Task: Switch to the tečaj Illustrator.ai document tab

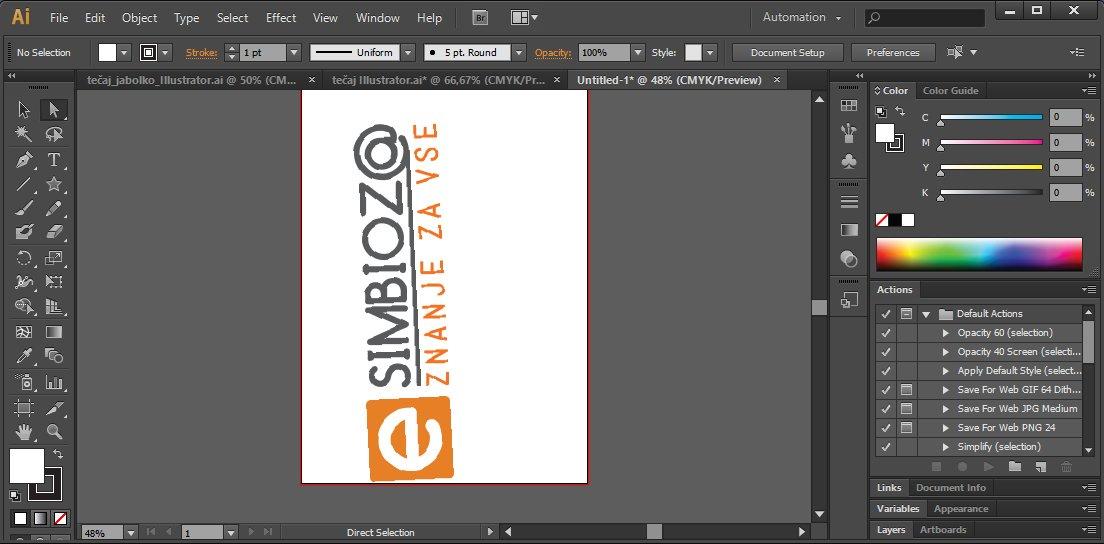Action: (439, 80)
